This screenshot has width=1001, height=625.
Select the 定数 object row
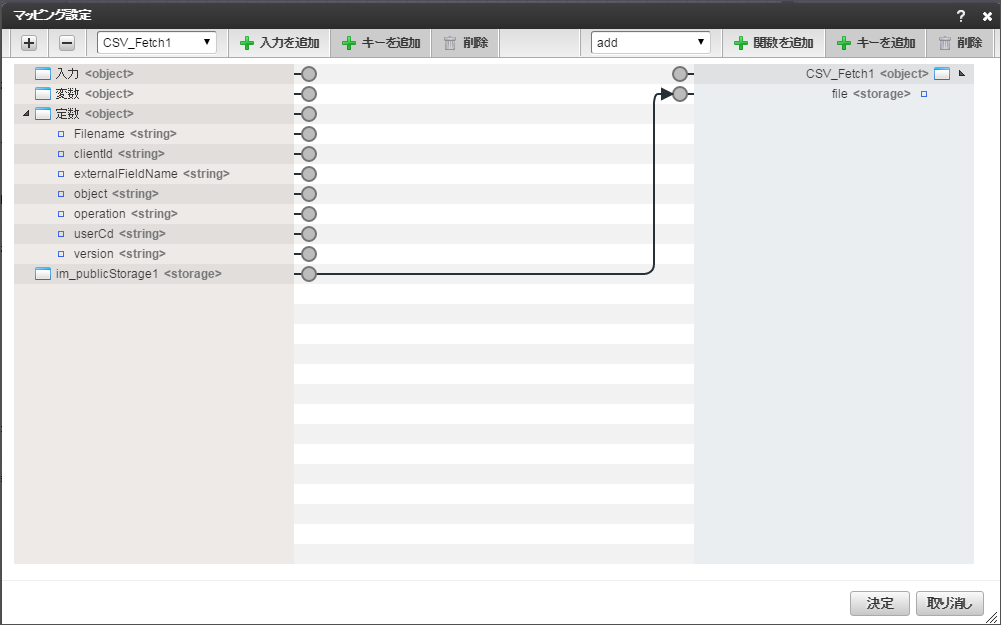pyautogui.click(x=154, y=114)
